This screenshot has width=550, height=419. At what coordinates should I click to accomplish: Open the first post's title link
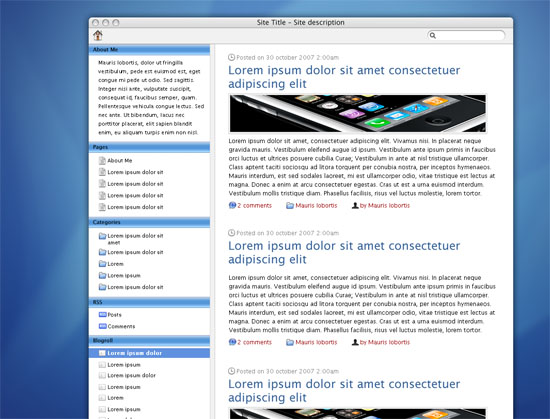344,77
